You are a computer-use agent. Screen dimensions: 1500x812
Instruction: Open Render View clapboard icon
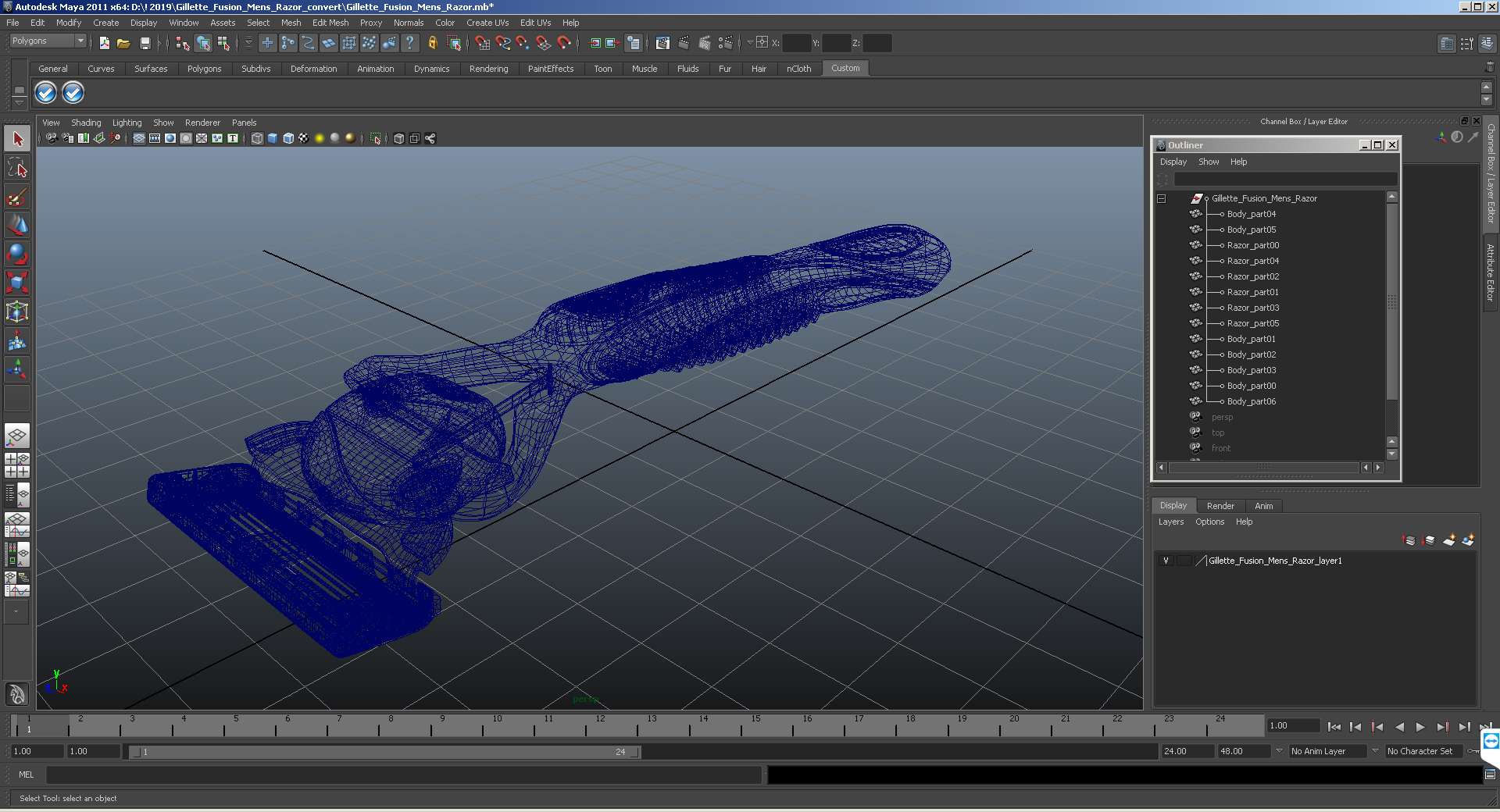662,43
